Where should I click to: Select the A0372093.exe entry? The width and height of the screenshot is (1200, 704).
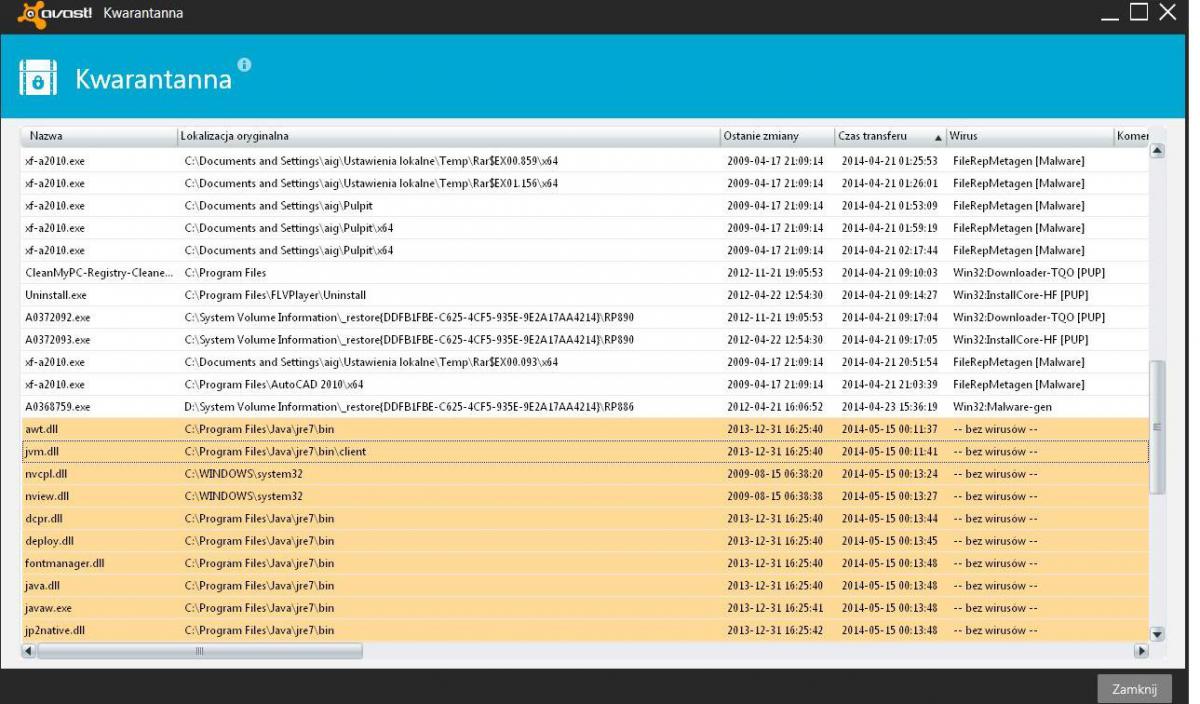[x=585, y=340]
